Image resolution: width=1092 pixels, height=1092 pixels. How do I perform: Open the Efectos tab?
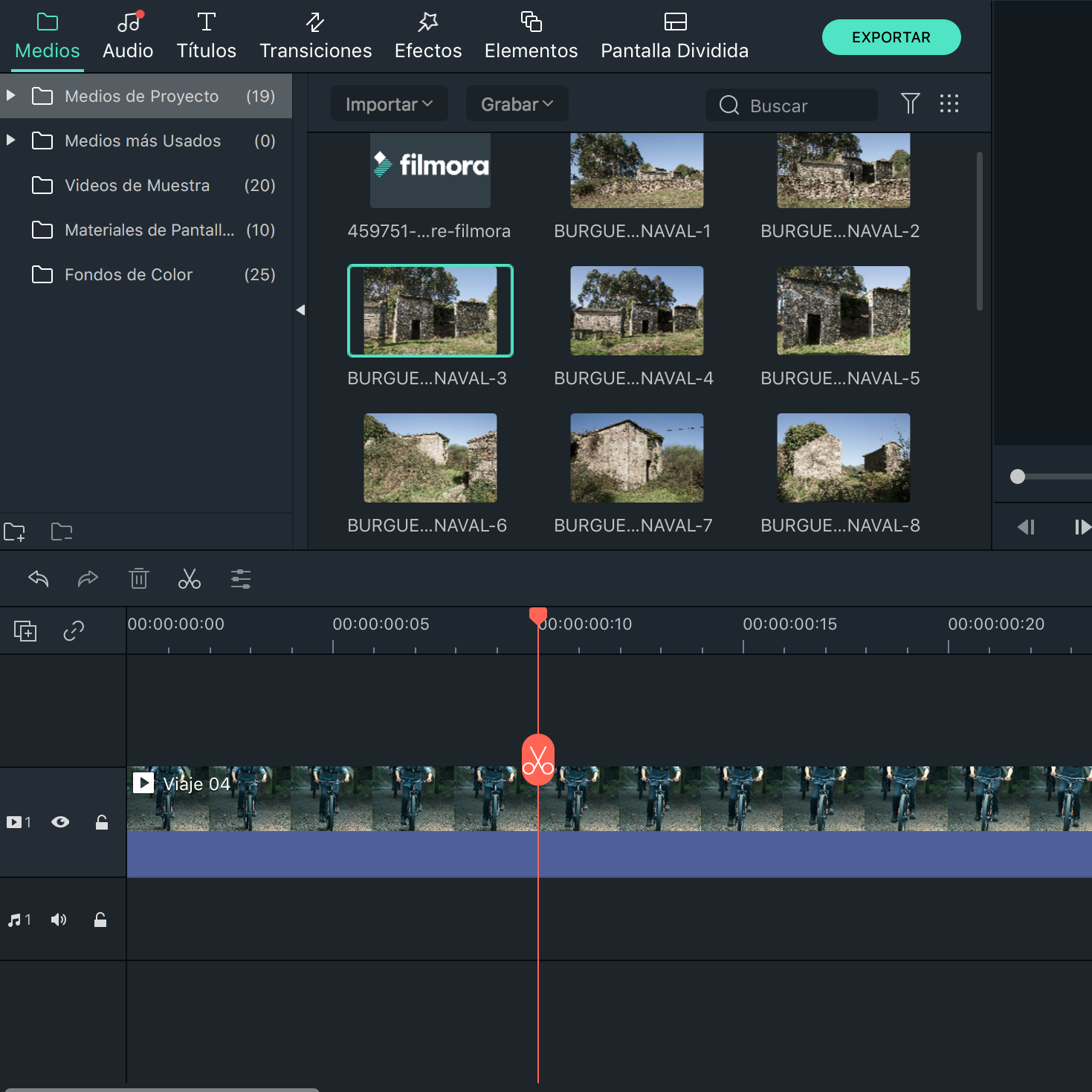(x=428, y=36)
